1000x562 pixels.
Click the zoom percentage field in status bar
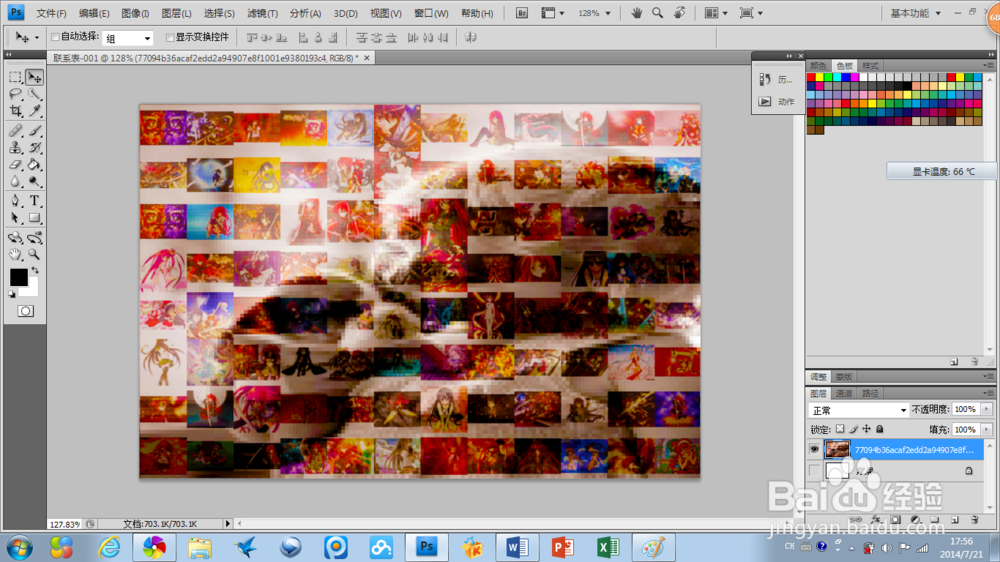tap(65, 524)
